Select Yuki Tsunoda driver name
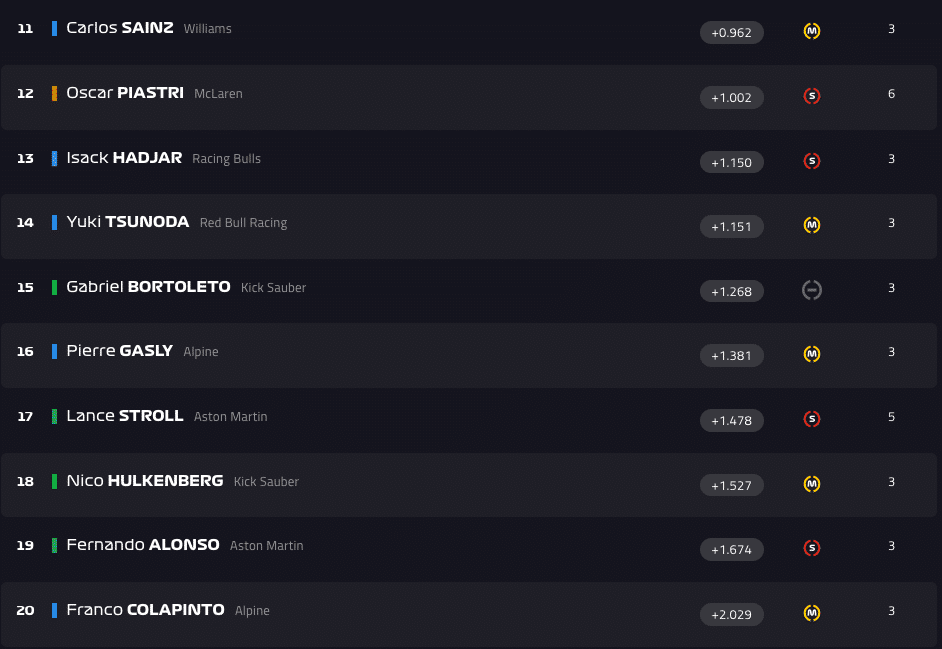 [x=127, y=222]
